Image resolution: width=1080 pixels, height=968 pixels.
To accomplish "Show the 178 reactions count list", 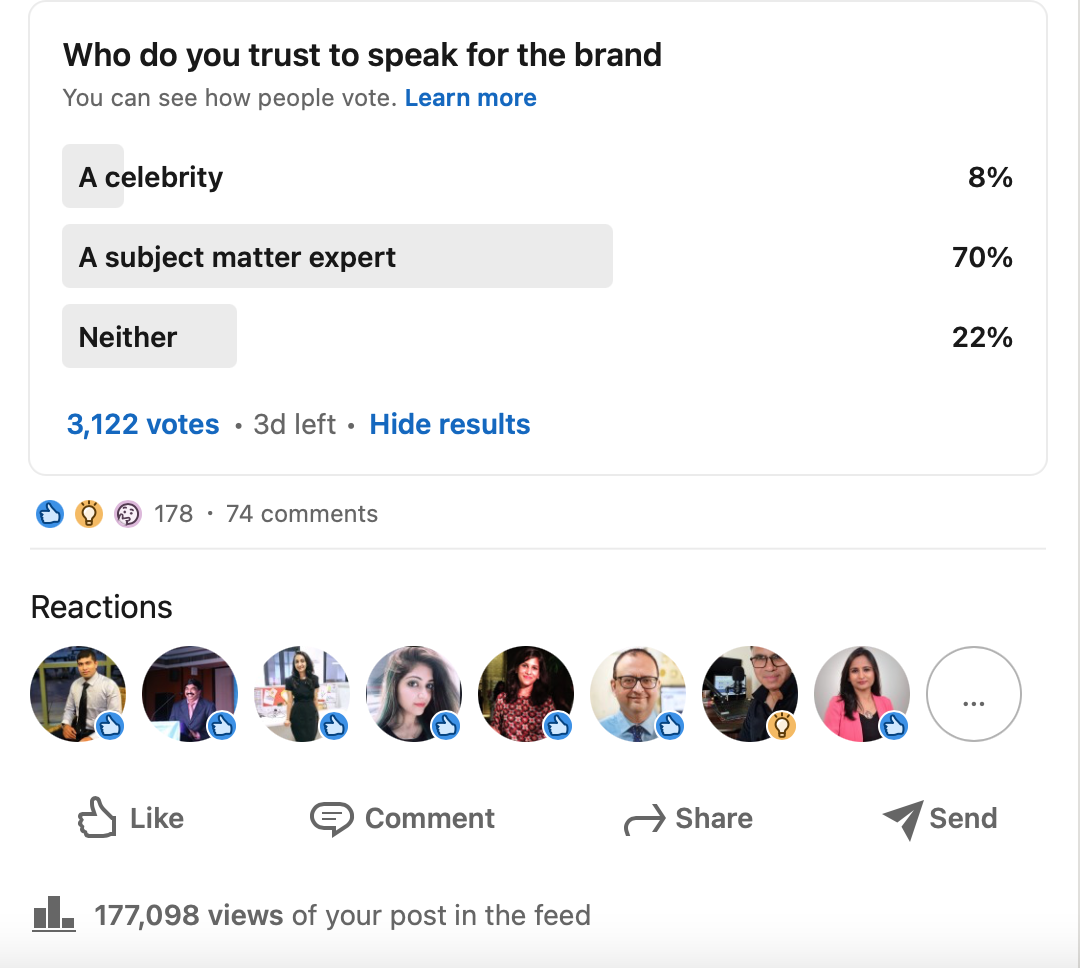I will [174, 514].
